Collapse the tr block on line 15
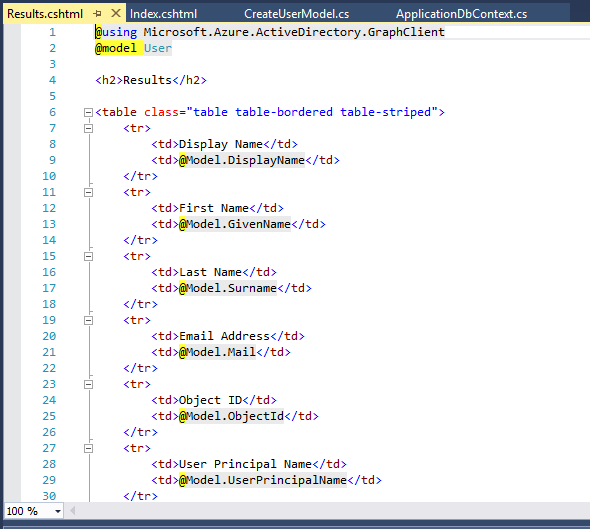Image resolution: width=590 pixels, height=529 pixels. [x=88, y=256]
